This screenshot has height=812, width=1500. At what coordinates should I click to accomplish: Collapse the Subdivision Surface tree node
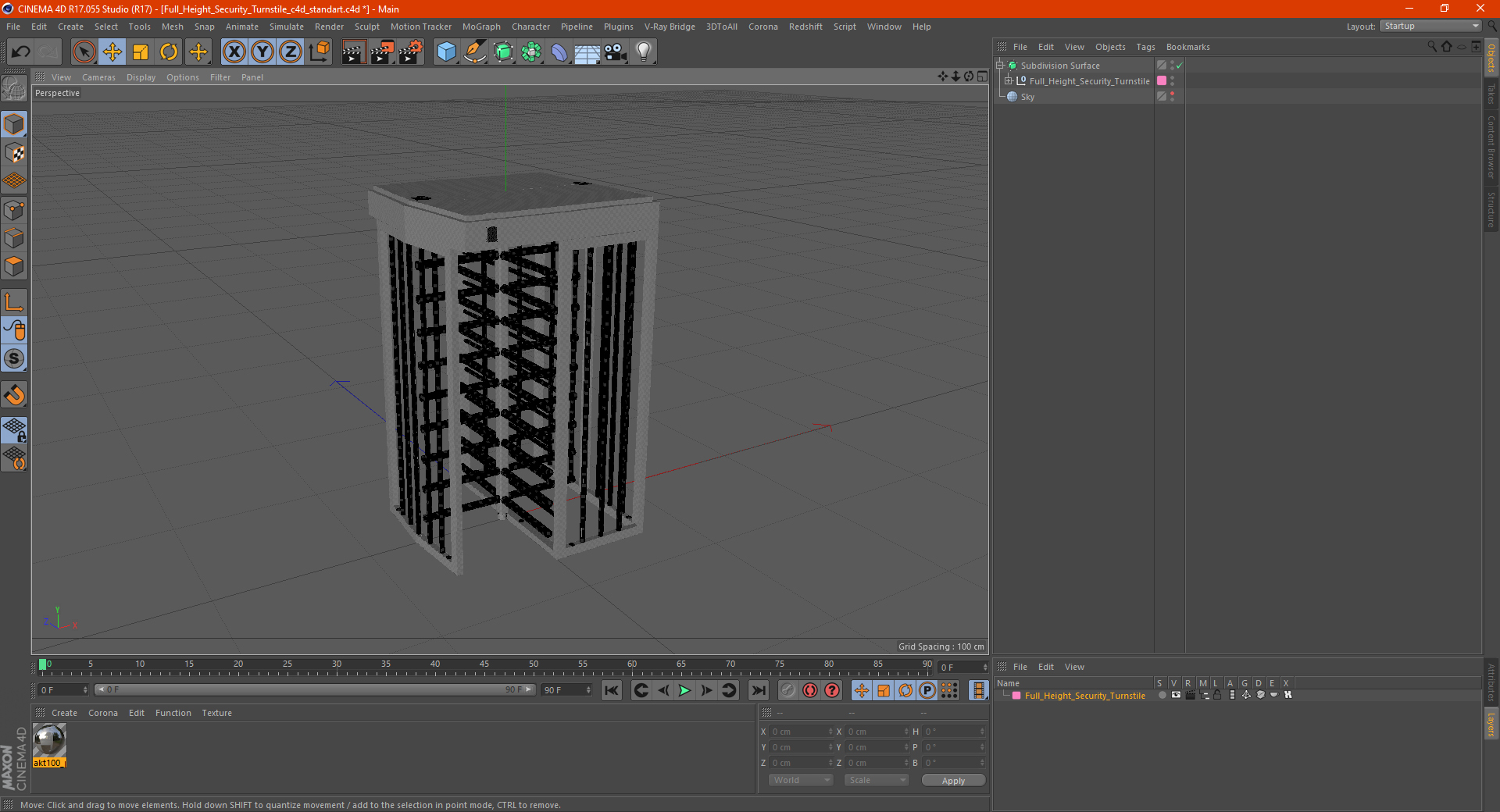(999, 66)
